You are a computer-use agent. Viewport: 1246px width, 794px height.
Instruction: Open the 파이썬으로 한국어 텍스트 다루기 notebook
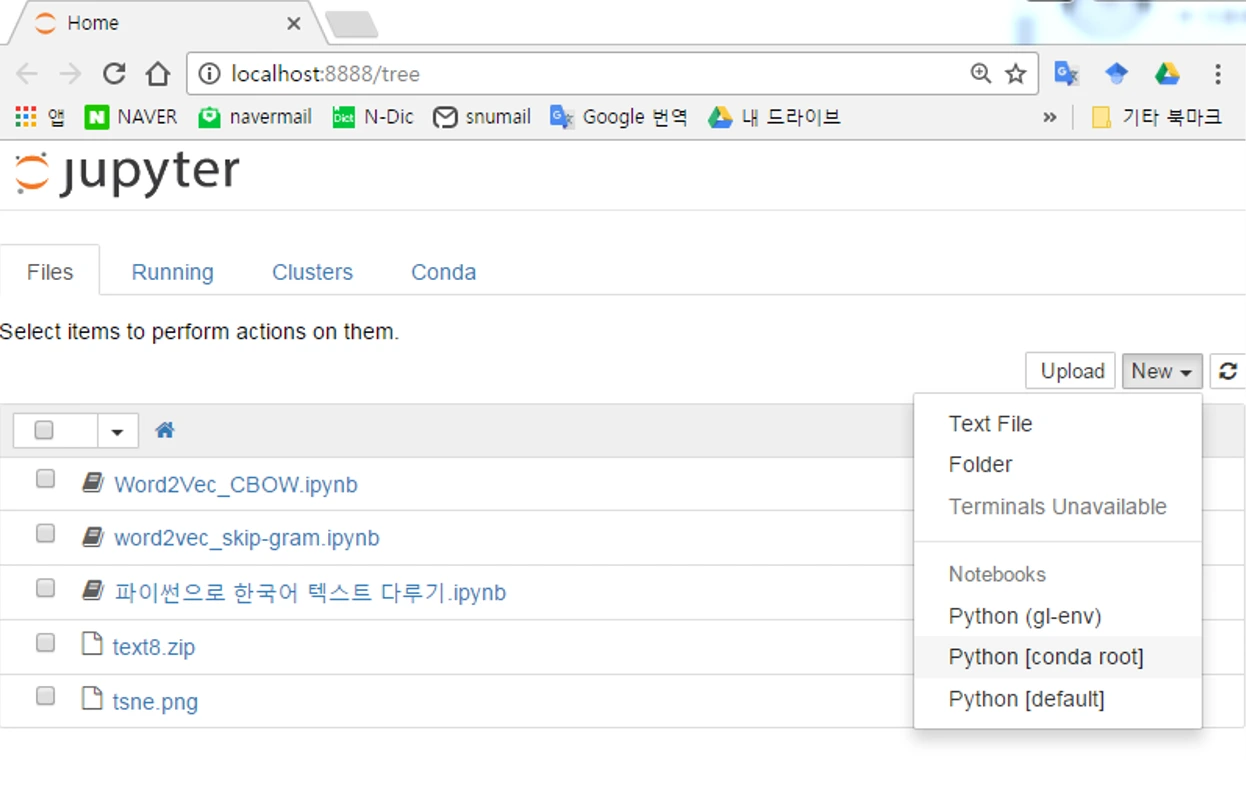point(310,592)
